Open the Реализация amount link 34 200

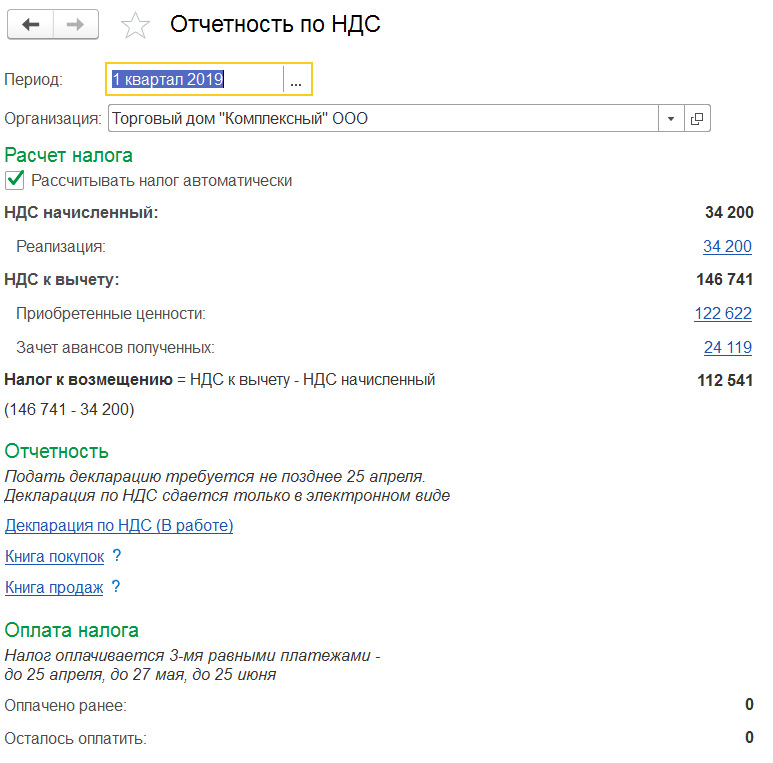tap(727, 246)
